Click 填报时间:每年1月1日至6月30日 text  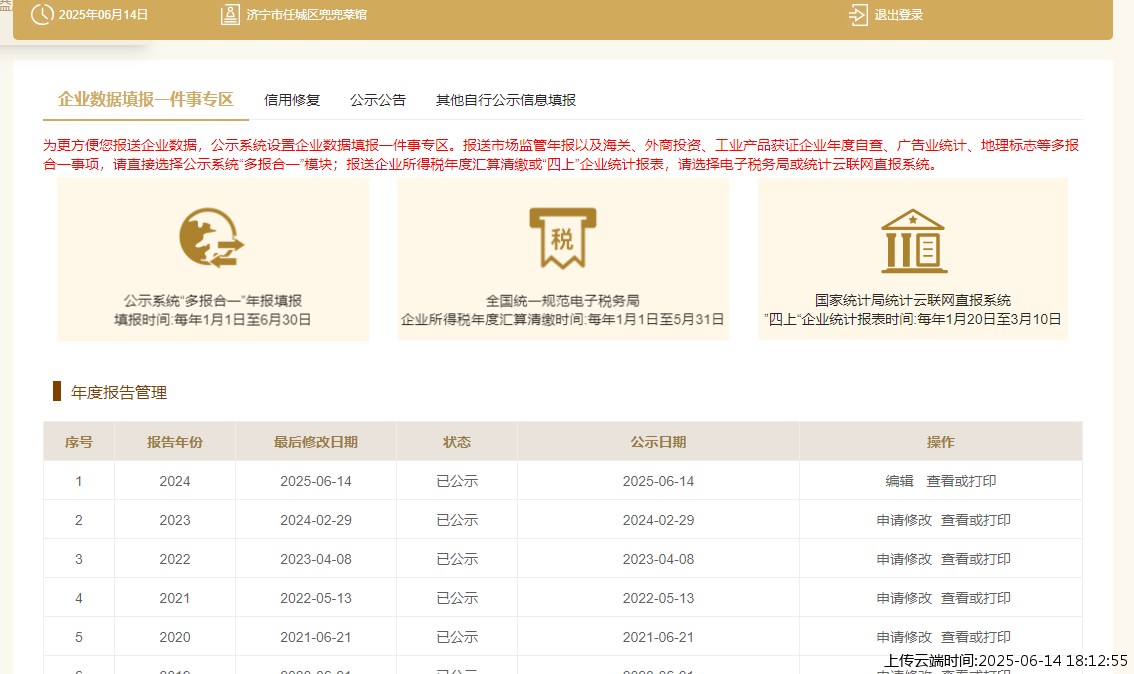(x=213, y=320)
